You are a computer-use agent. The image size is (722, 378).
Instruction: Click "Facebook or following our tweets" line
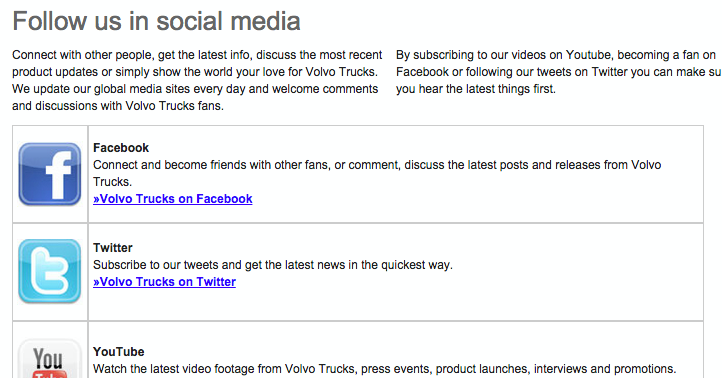coord(559,72)
